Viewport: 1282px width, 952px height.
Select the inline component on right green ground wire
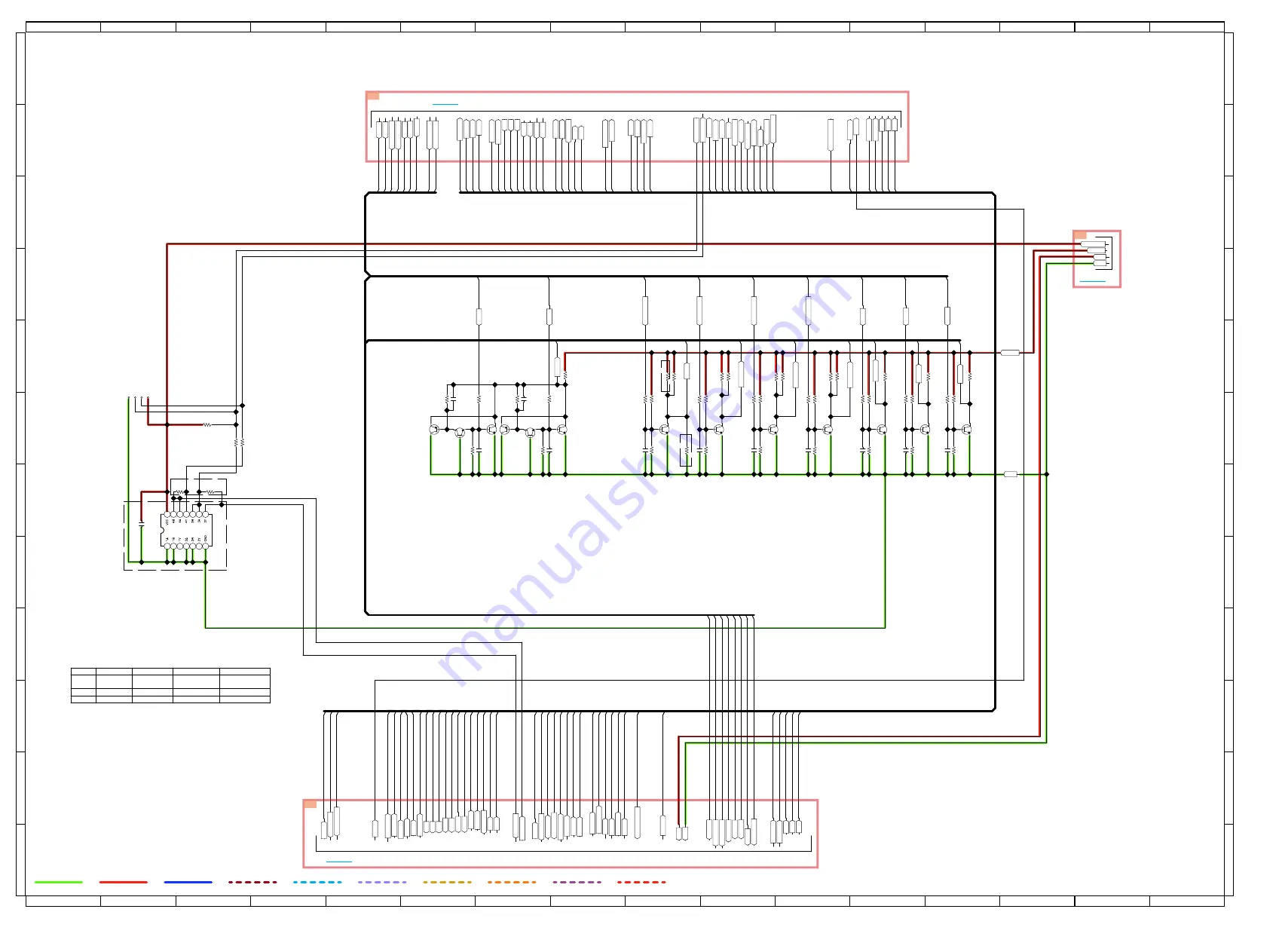click(x=1011, y=474)
